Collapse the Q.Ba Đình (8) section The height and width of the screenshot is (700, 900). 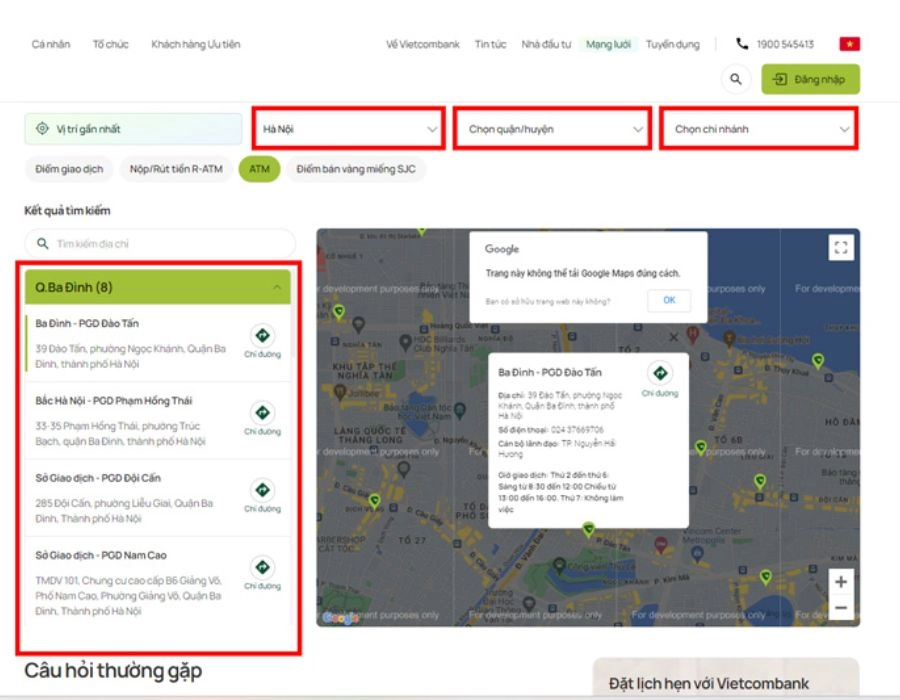158,287
